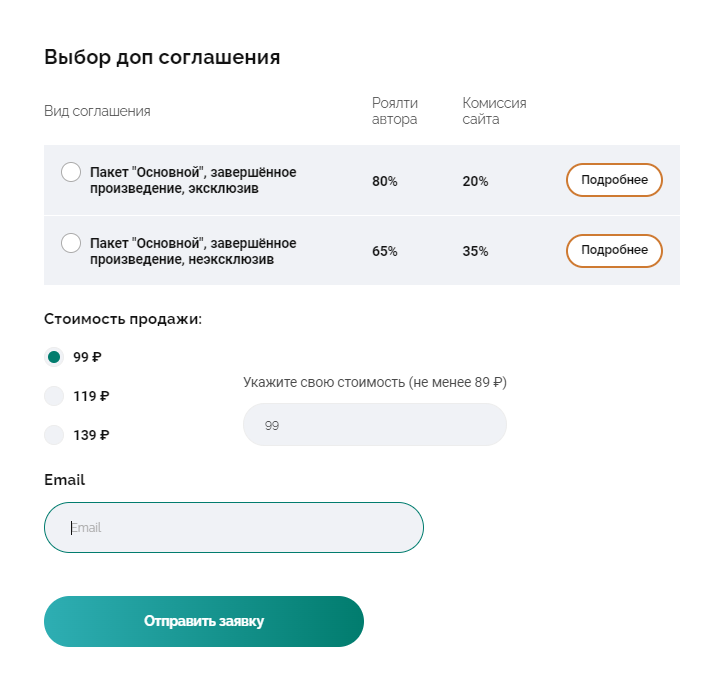Select the exclusive "Основной" package radio button
Screen dimensions: 728x692
coord(71,172)
